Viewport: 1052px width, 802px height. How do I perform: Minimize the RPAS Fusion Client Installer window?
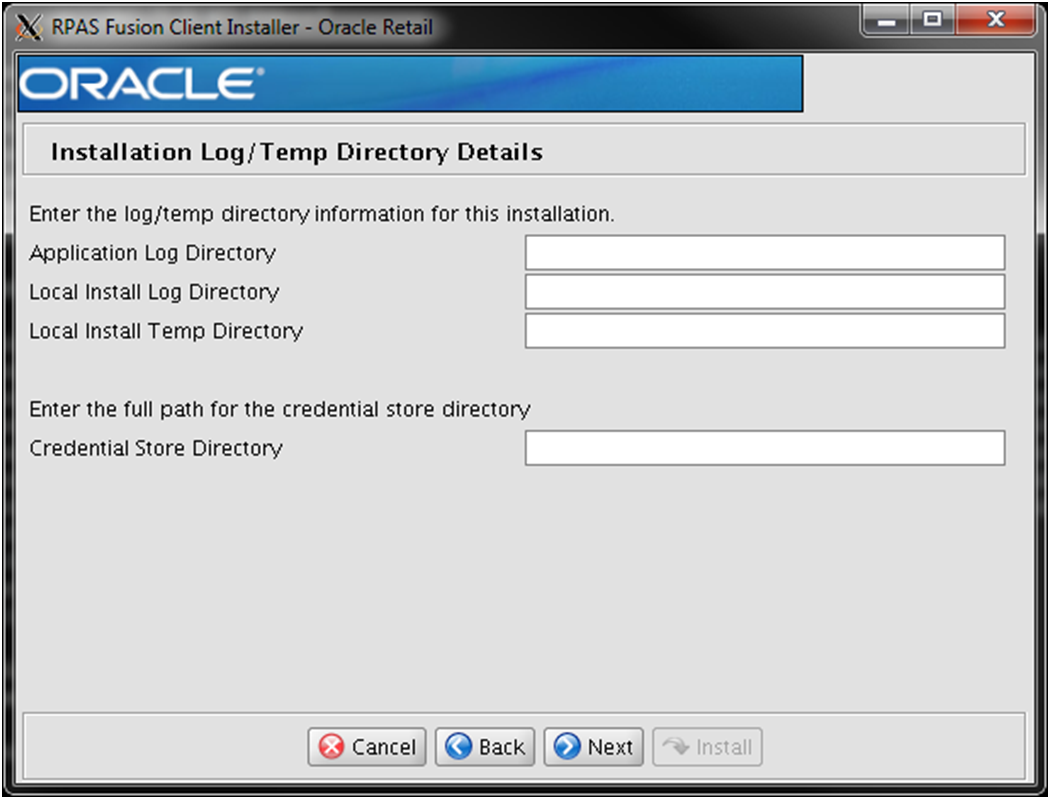[886, 21]
